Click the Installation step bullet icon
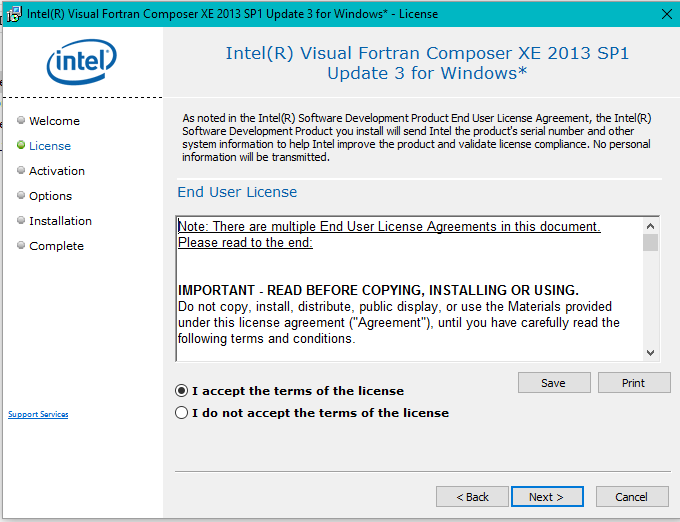The width and height of the screenshot is (680, 522). pyautogui.click(x=21, y=220)
